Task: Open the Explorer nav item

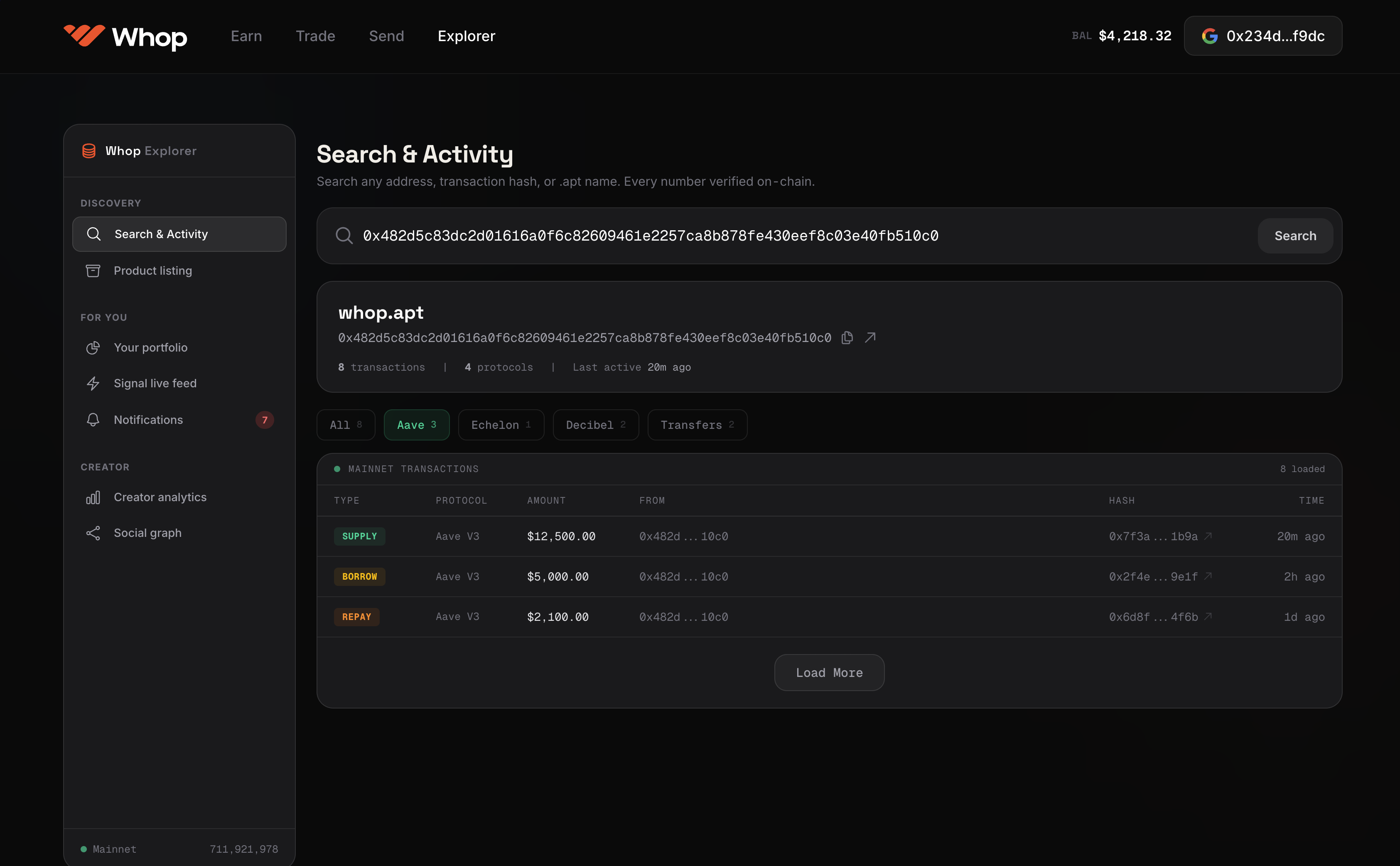Action: click(x=466, y=36)
